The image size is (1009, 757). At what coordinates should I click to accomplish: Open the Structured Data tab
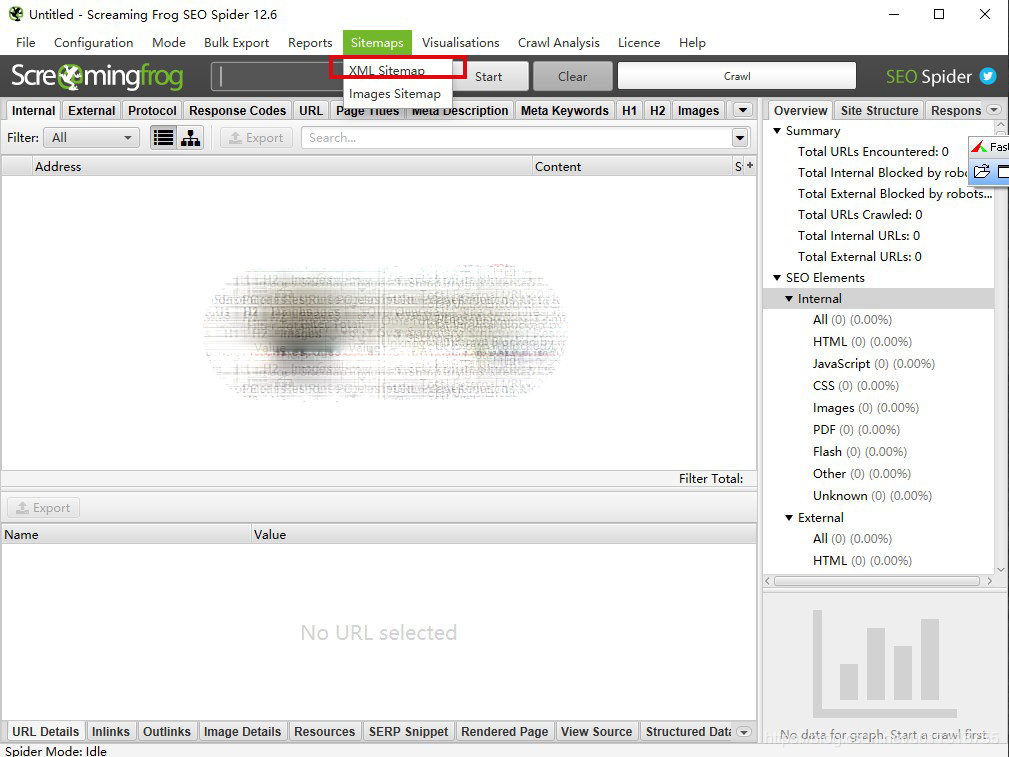(688, 732)
